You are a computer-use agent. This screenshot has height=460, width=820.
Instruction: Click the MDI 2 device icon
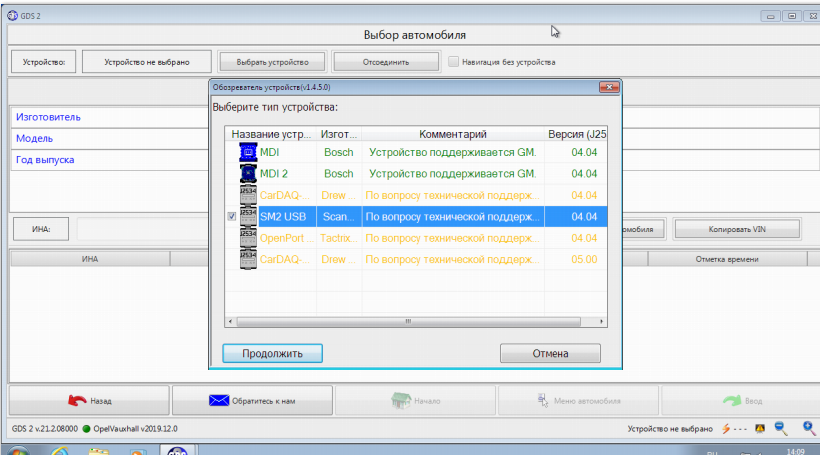click(x=248, y=174)
